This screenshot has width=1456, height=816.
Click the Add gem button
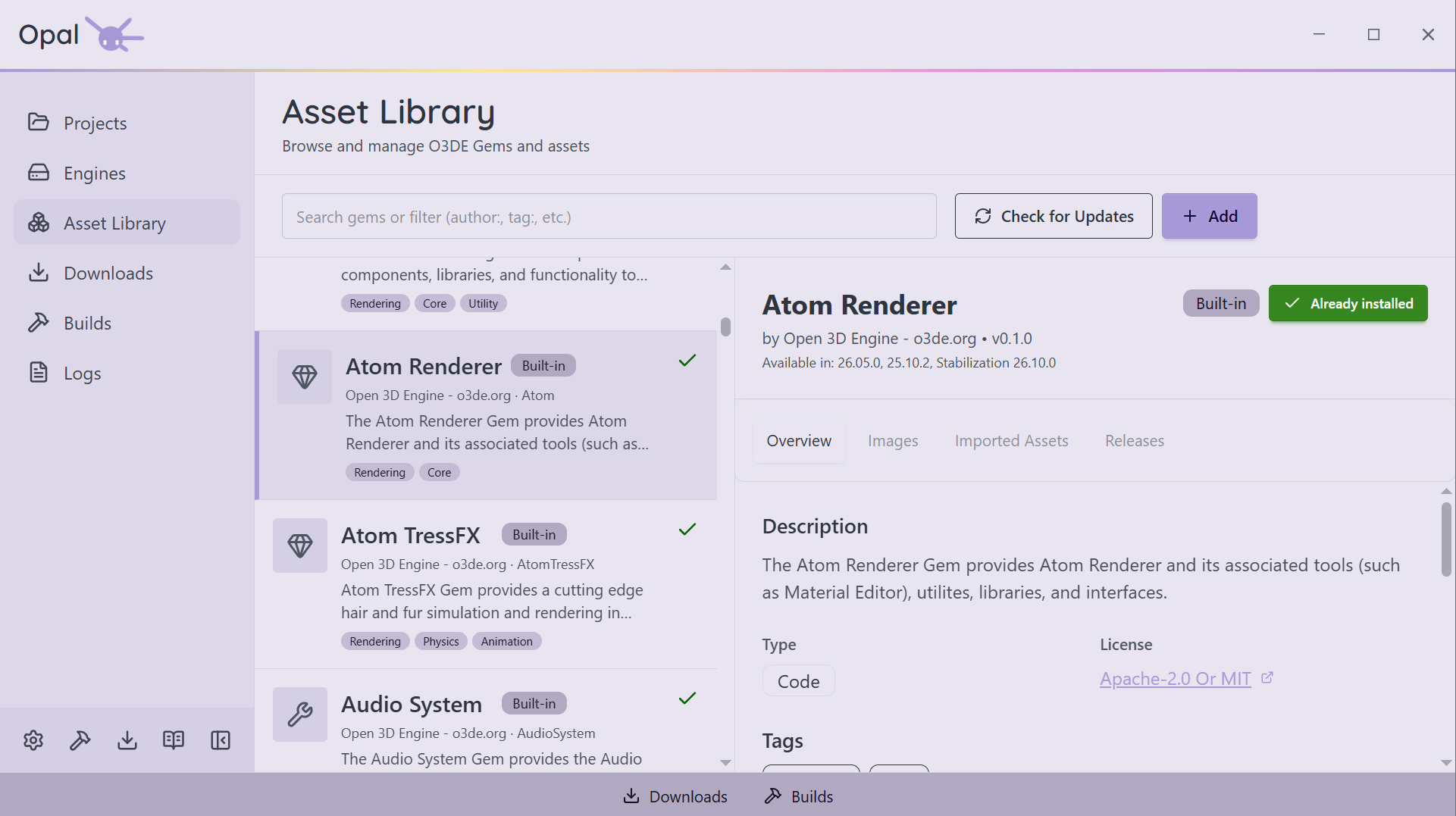(1210, 216)
